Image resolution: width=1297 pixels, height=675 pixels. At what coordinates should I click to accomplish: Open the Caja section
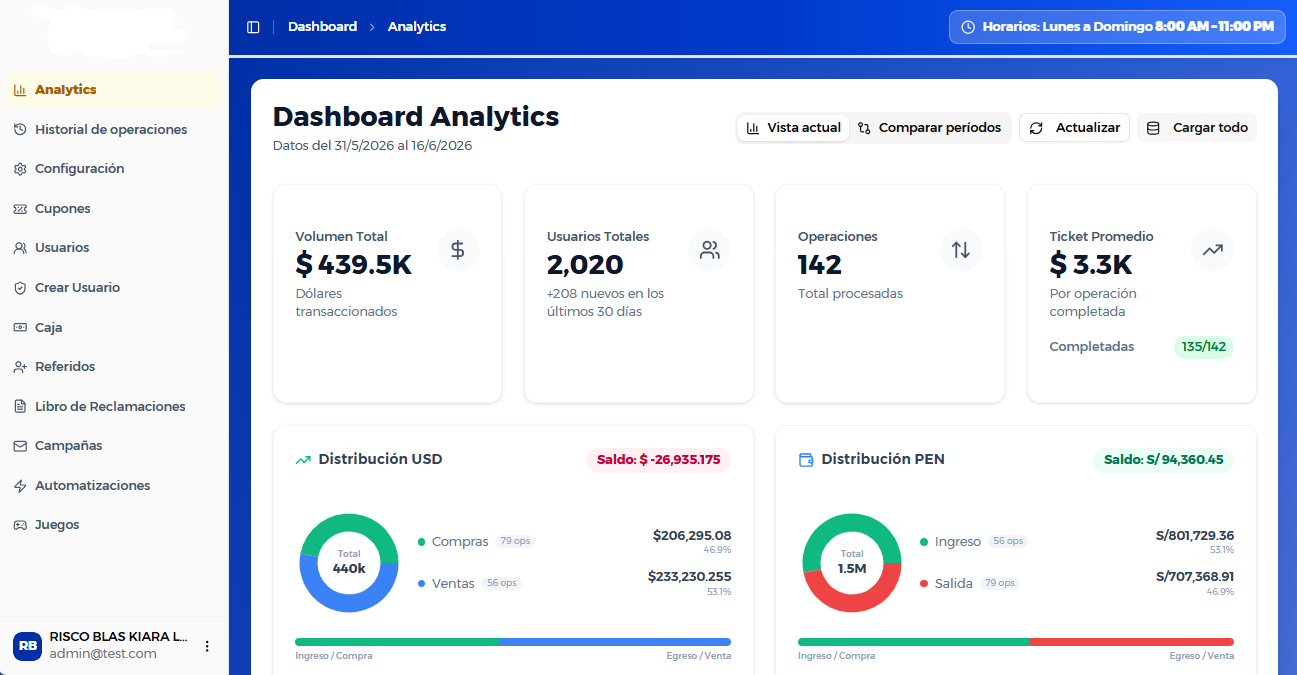pos(112,327)
